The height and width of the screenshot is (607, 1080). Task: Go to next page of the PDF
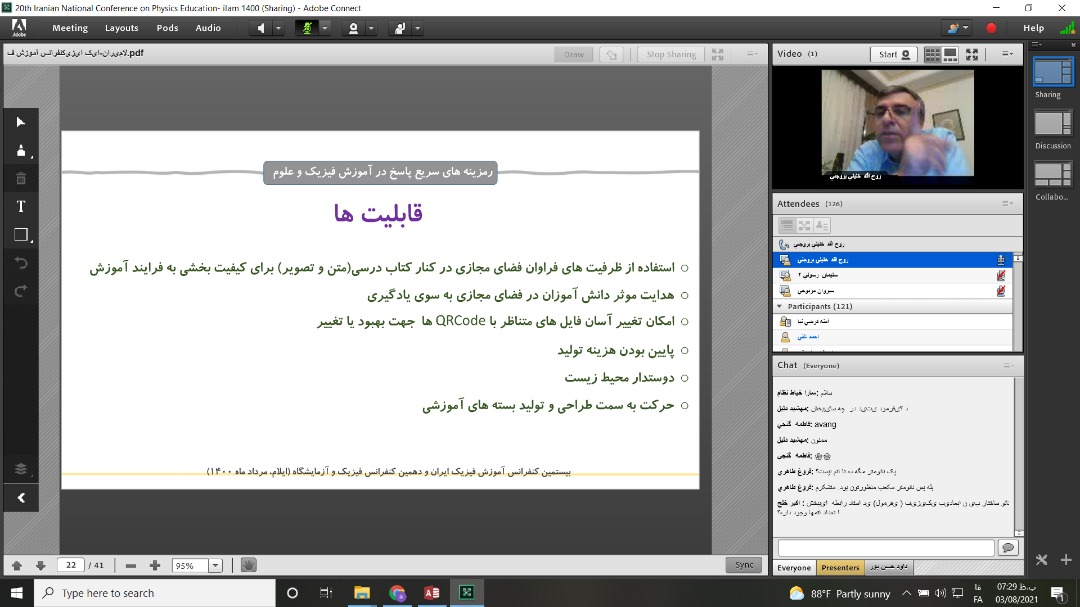tap(40, 565)
